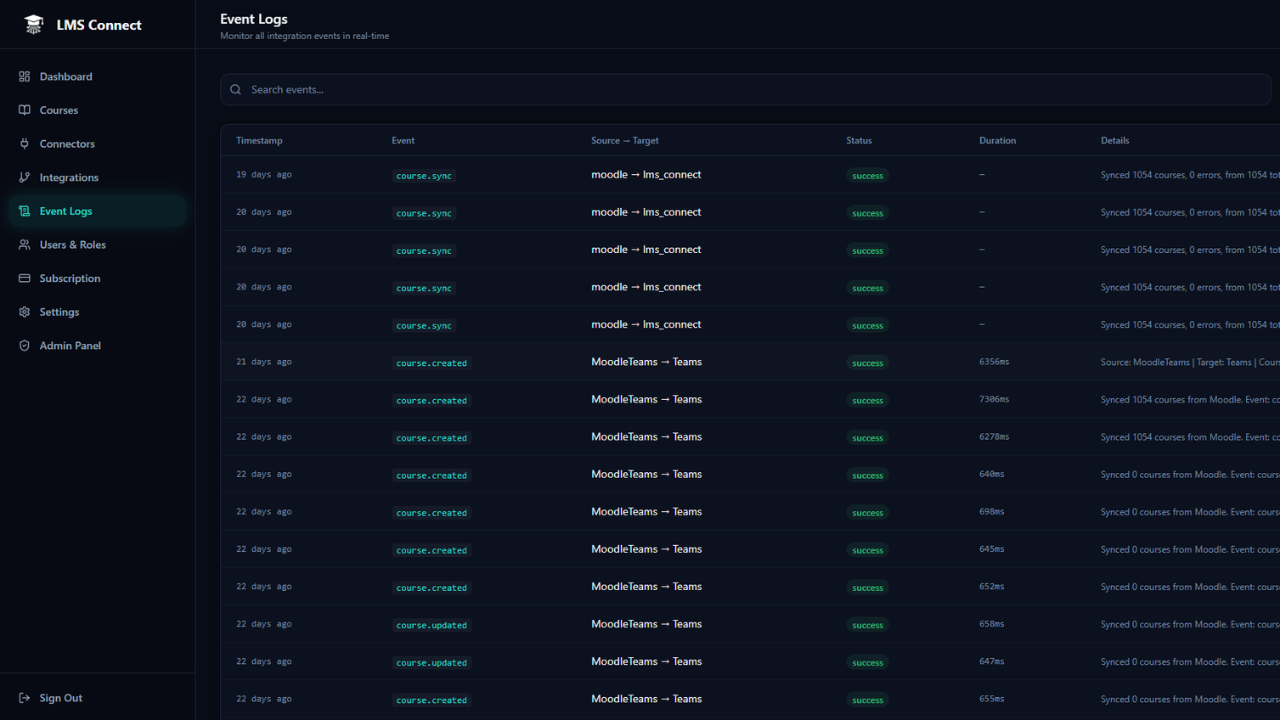
Task: Click the Users & Roles people icon
Action: click(25, 245)
